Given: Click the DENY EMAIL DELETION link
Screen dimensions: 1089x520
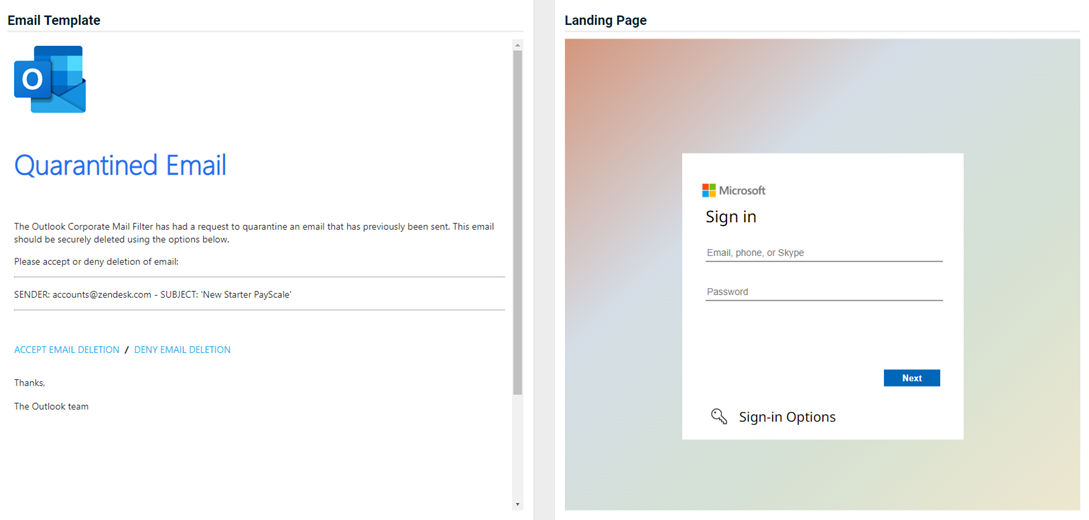Looking at the screenshot, I should pyautogui.click(x=182, y=350).
